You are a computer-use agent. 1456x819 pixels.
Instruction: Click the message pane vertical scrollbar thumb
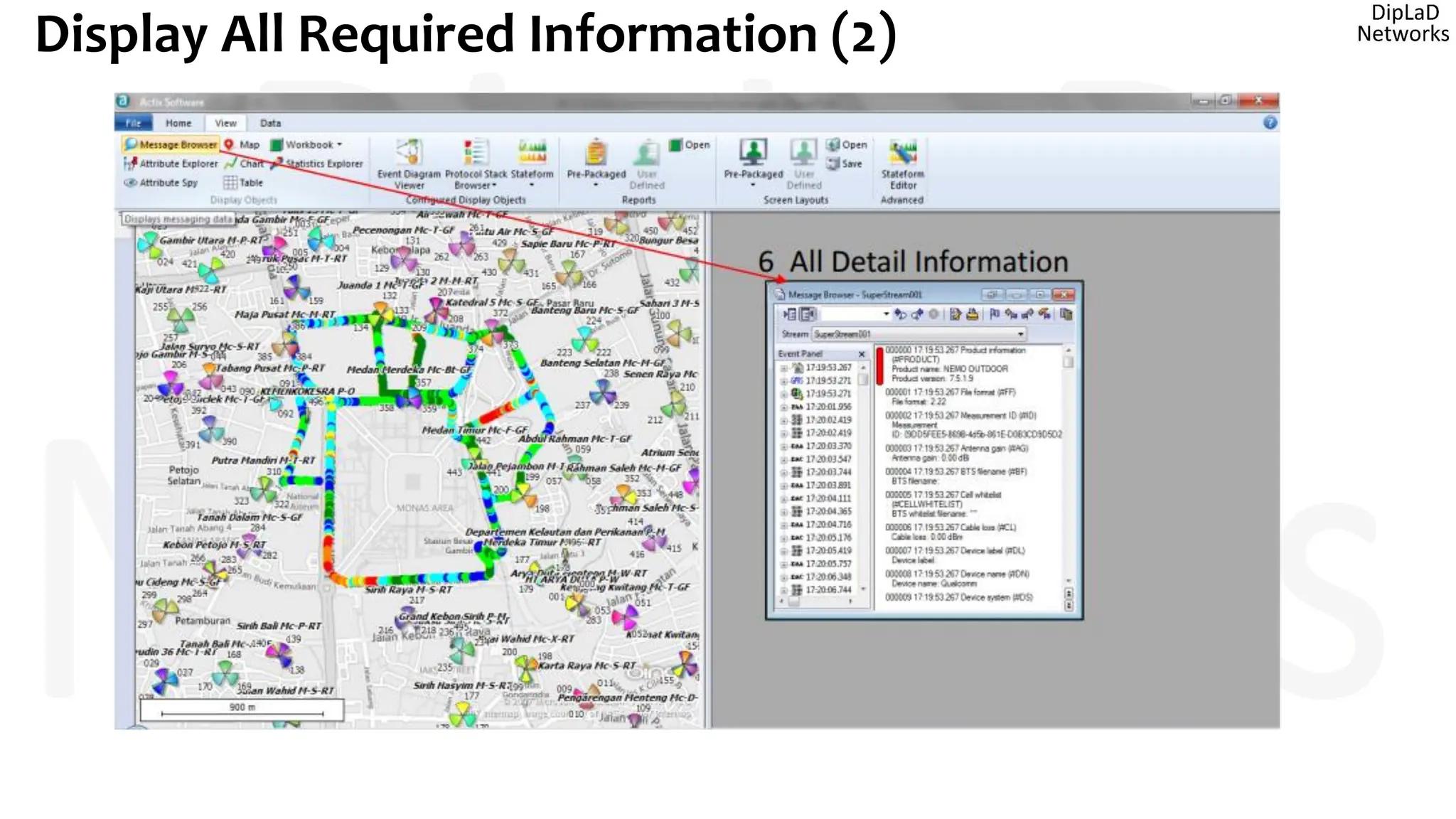(x=1068, y=363)
